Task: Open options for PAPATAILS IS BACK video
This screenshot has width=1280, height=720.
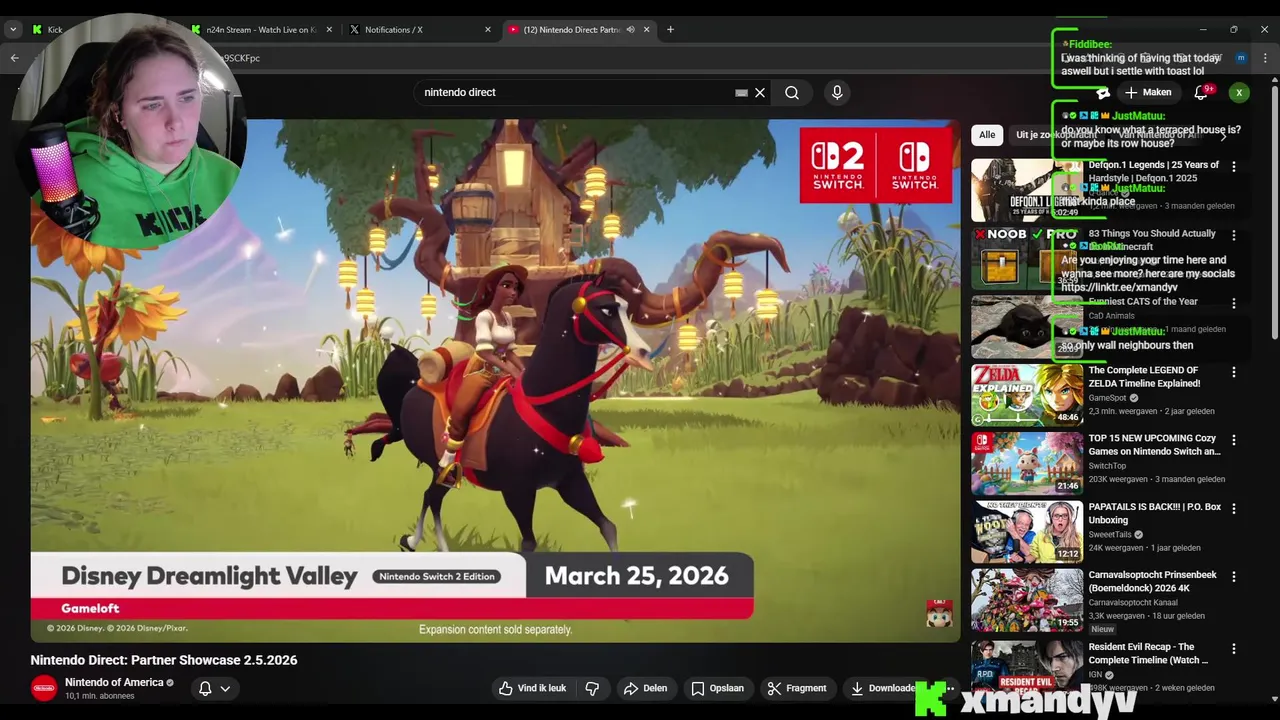Action: tap(1233, 508)
